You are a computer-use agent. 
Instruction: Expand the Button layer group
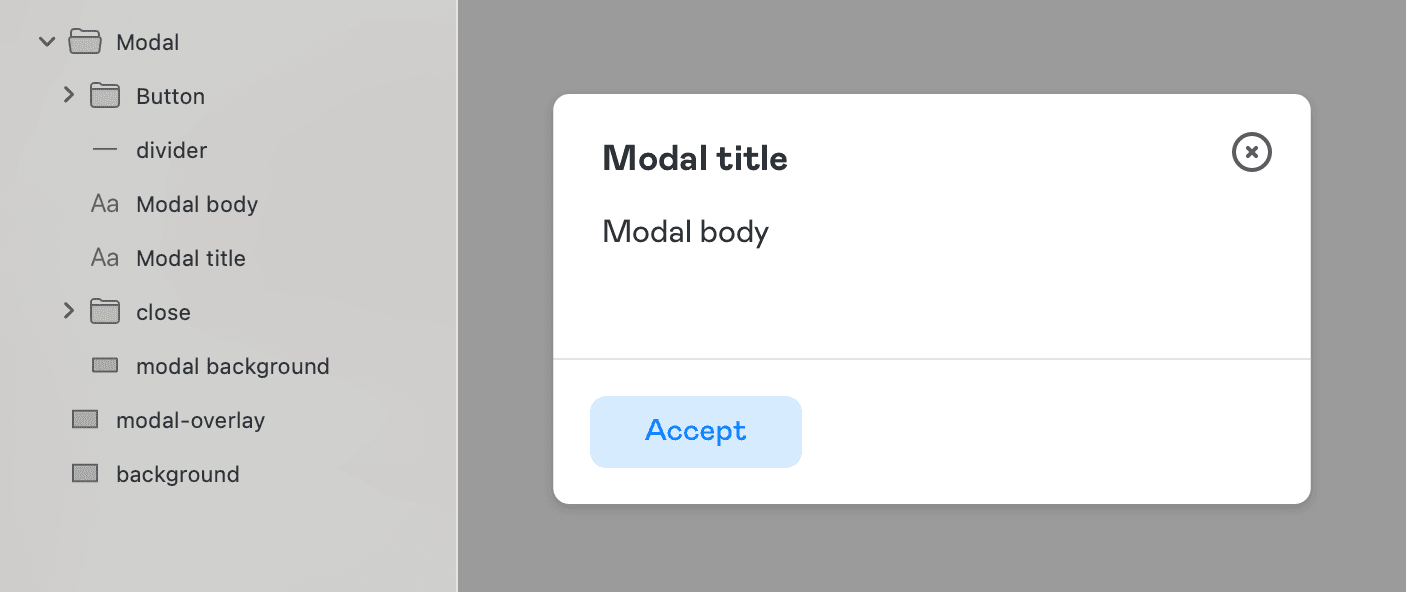click(68, 95)
